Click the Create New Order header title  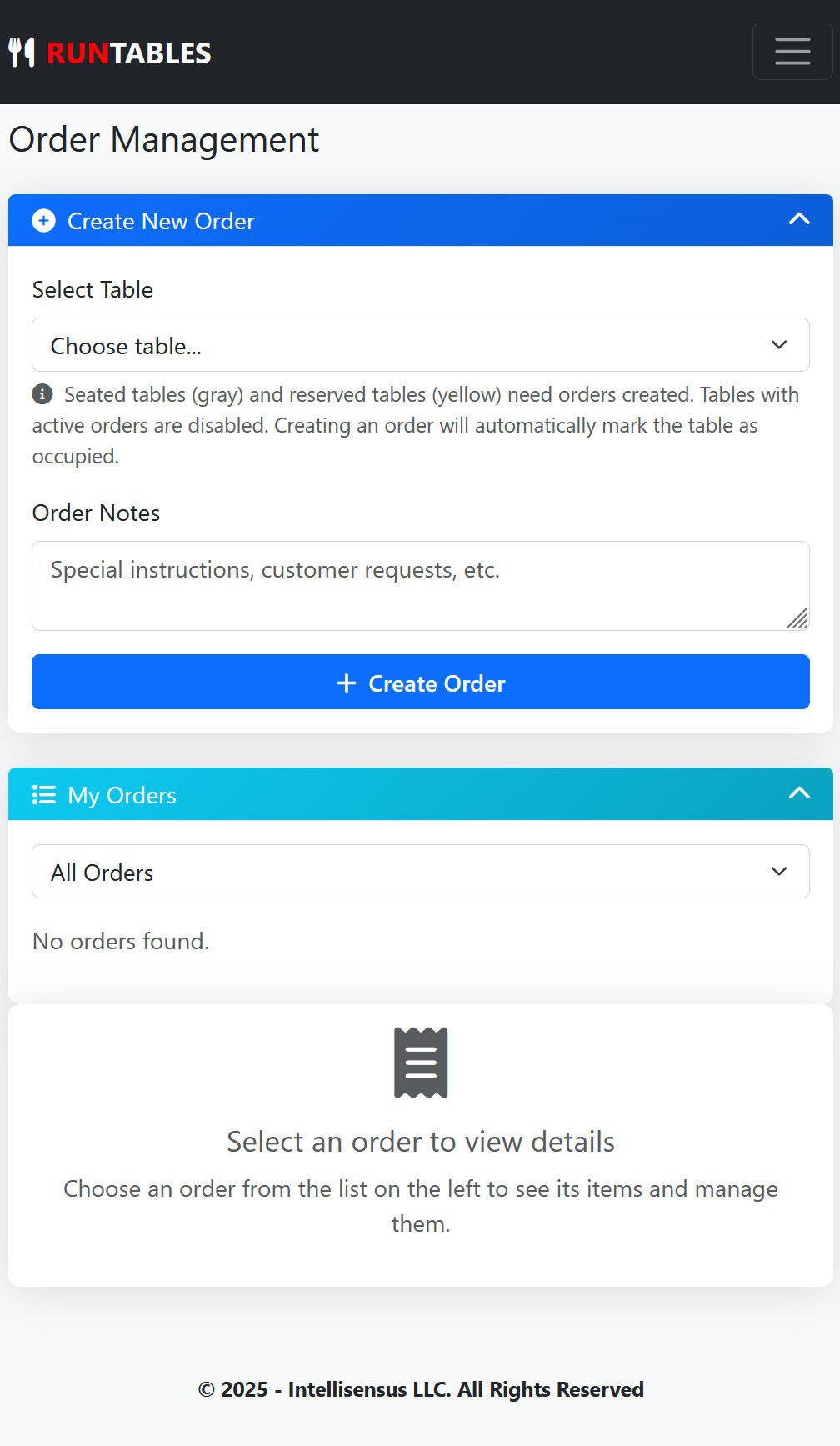click(x=161, y=221)
